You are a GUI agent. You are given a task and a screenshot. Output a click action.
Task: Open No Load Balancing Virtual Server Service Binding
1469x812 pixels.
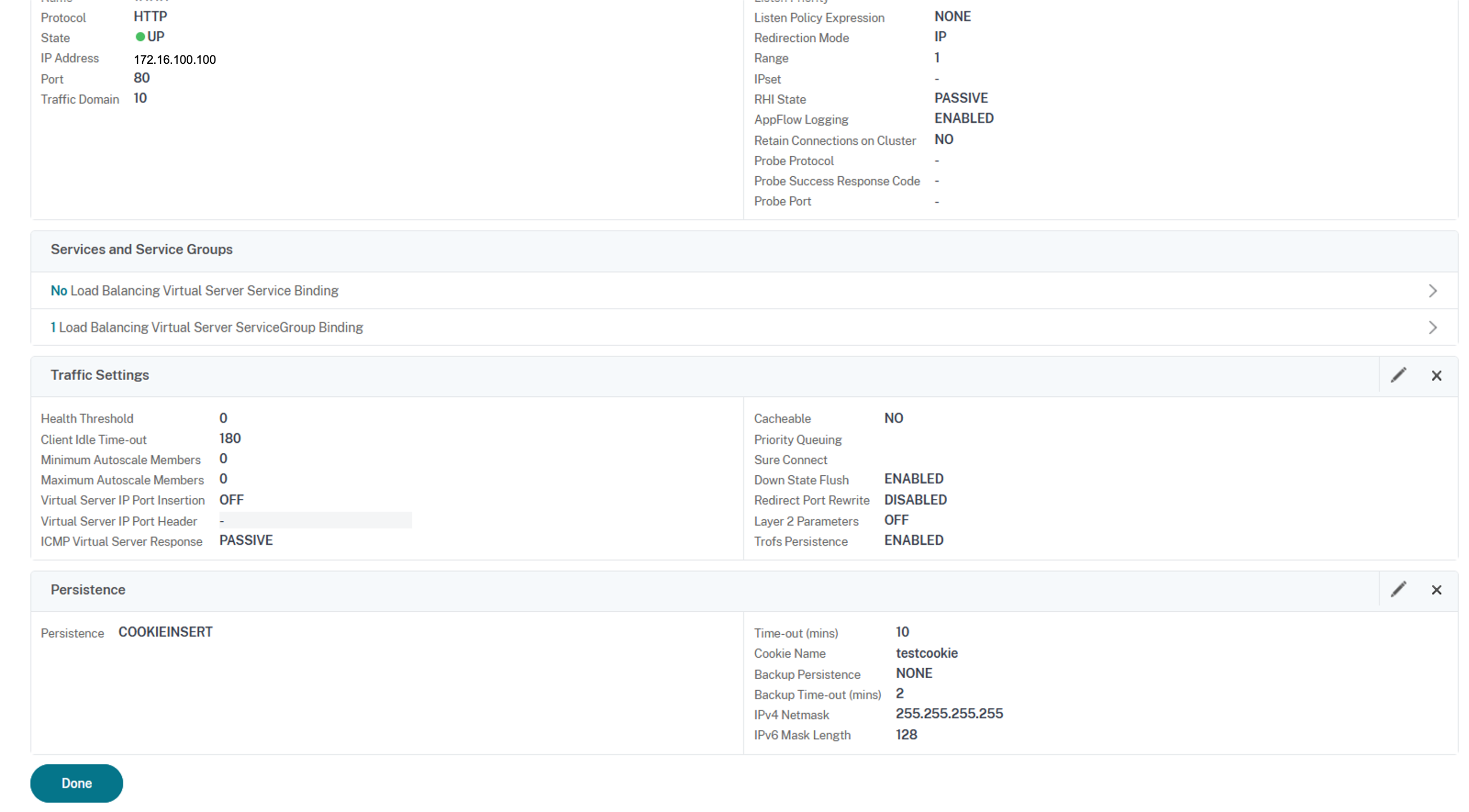pos(195,291)
